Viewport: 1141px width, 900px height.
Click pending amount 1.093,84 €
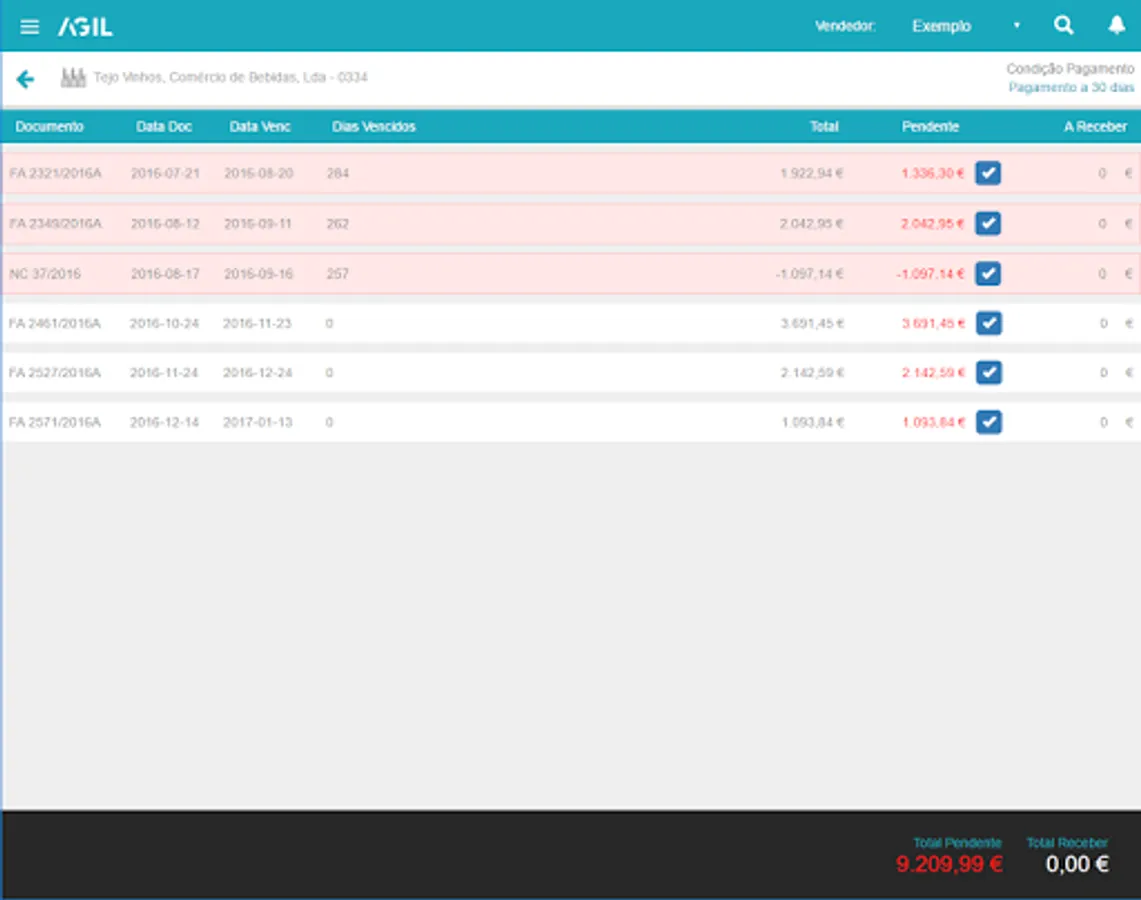(934, 422)
